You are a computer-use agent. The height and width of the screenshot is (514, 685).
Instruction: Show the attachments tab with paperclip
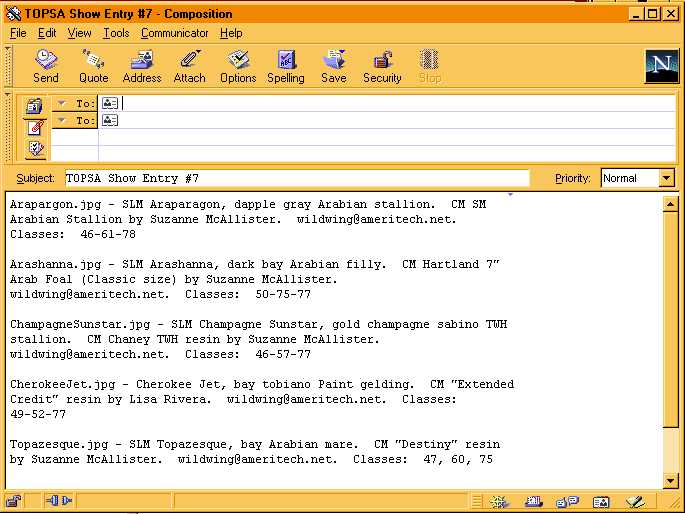point(35,128)
